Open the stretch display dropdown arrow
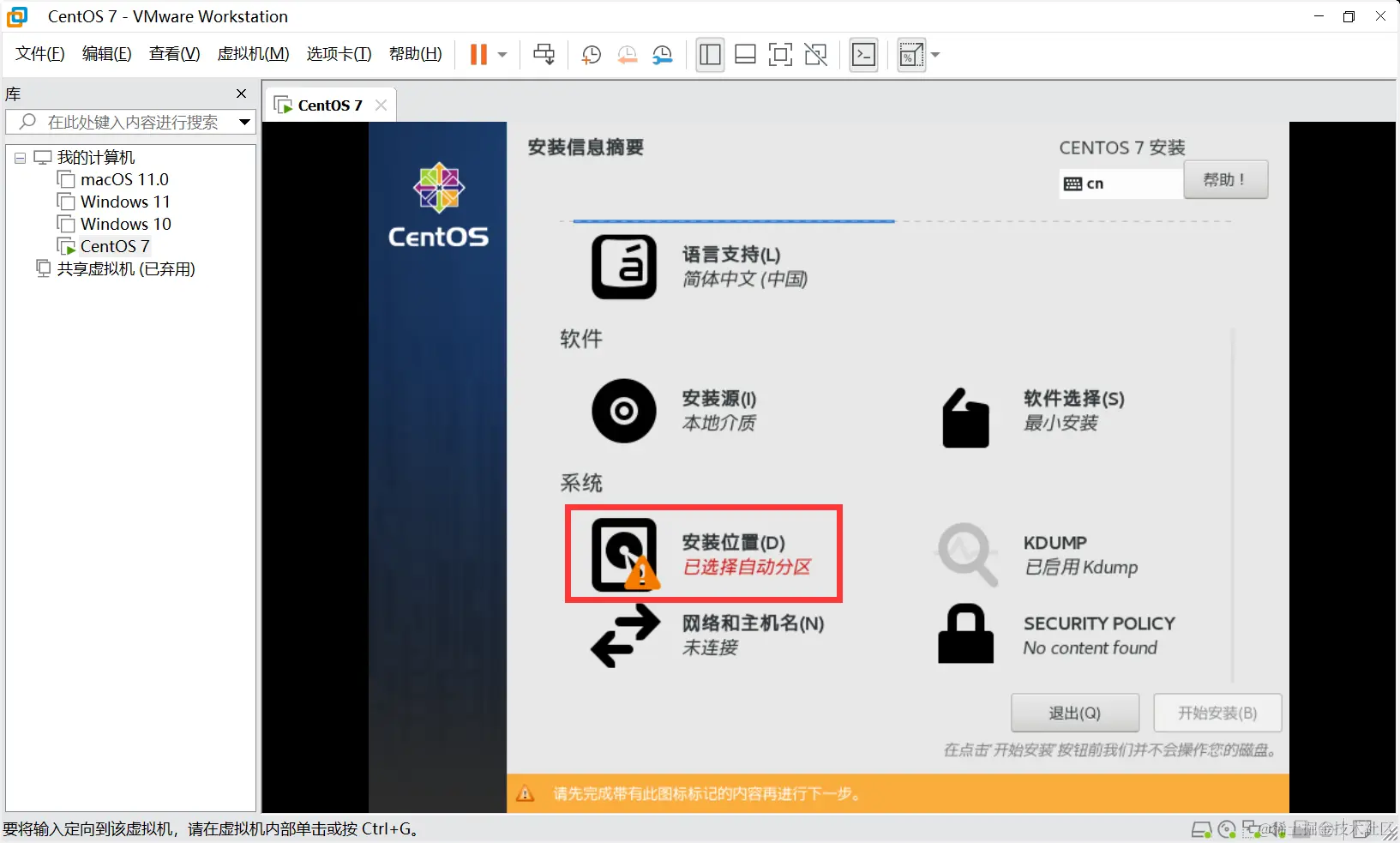This screenshot has width=1400, height=843. click(x=935, y=55)
